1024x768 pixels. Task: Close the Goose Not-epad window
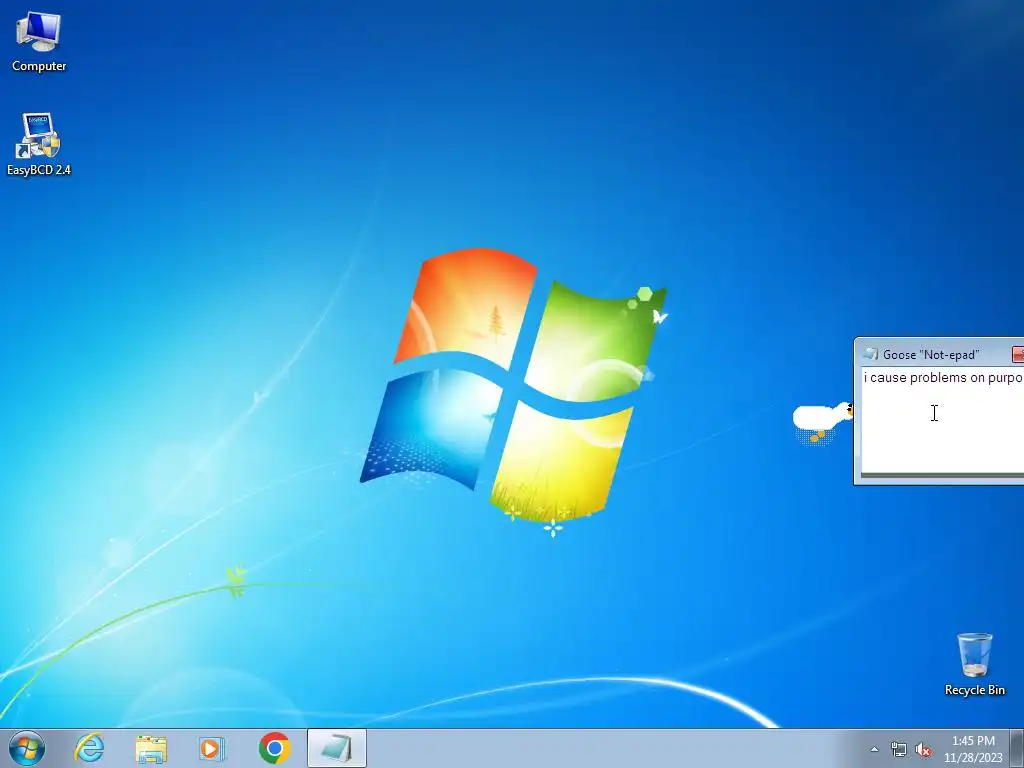coord(1017,354)
